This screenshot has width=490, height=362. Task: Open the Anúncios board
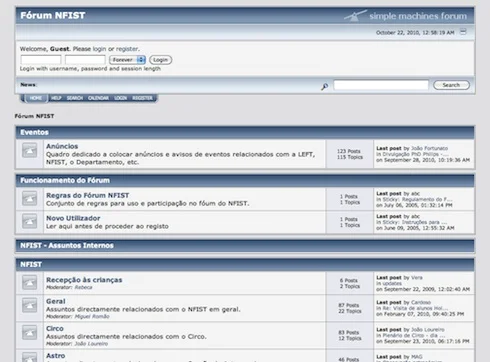coord(62,146)
